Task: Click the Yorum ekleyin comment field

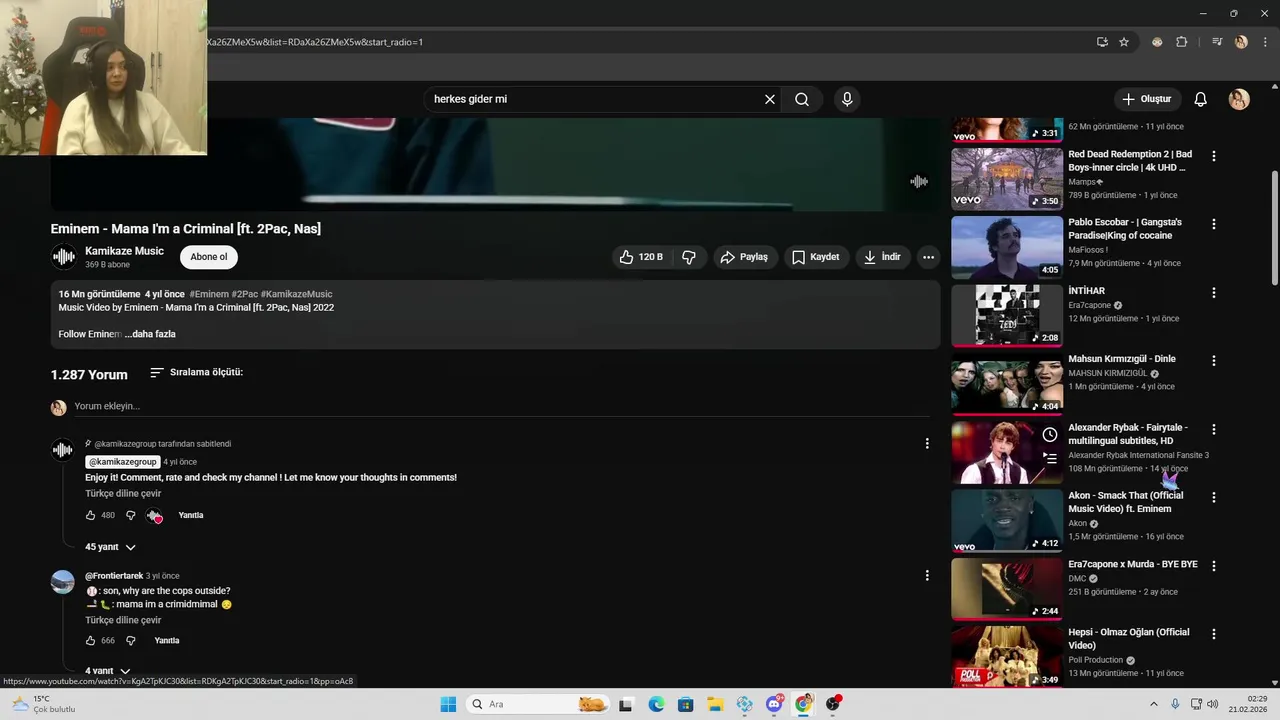Action: point(500,406)
